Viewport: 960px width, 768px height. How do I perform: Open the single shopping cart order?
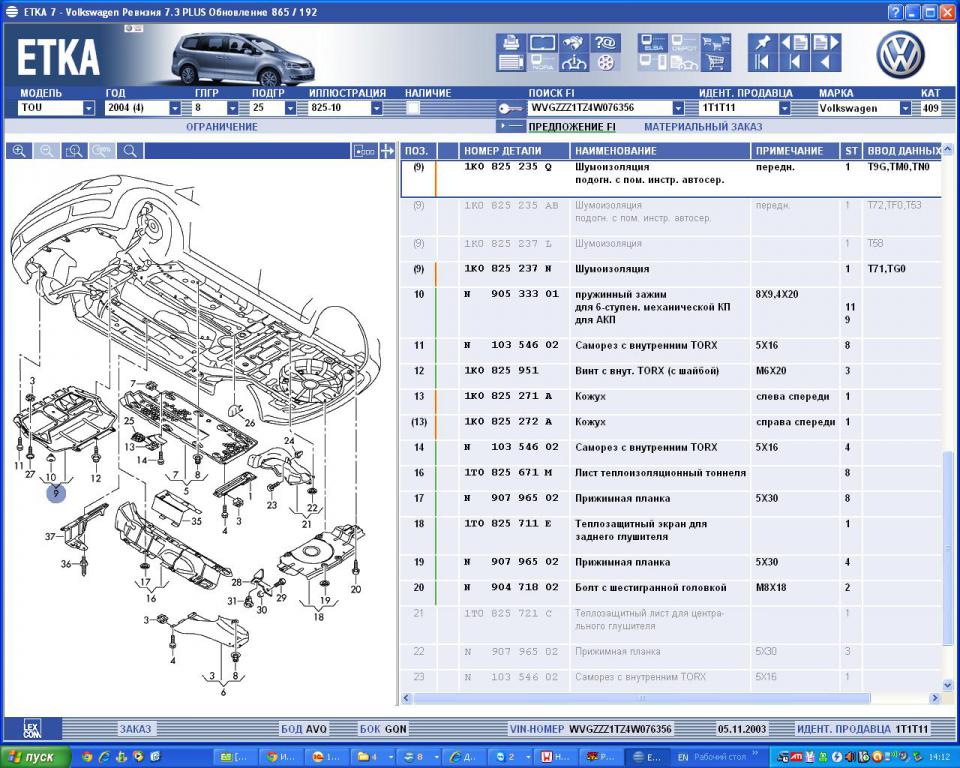click(716, 62)
